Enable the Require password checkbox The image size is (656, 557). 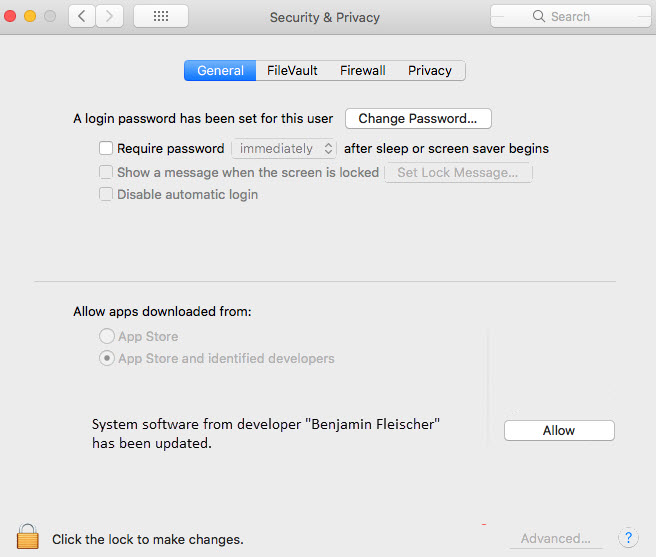click(106, 148)
